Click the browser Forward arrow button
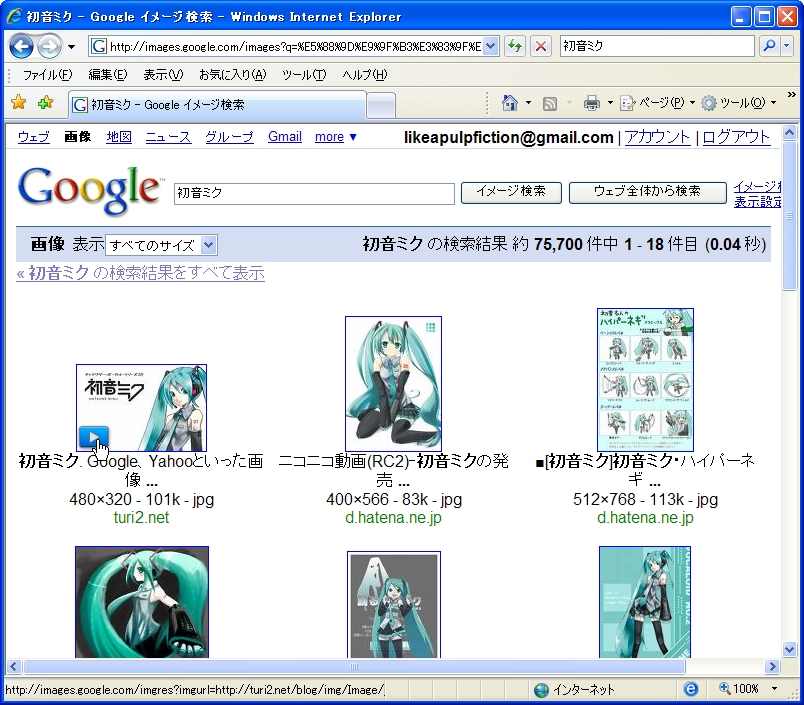The height and width of the screenshot is (705, 804). pyautogui.click(x=50, y=47)
